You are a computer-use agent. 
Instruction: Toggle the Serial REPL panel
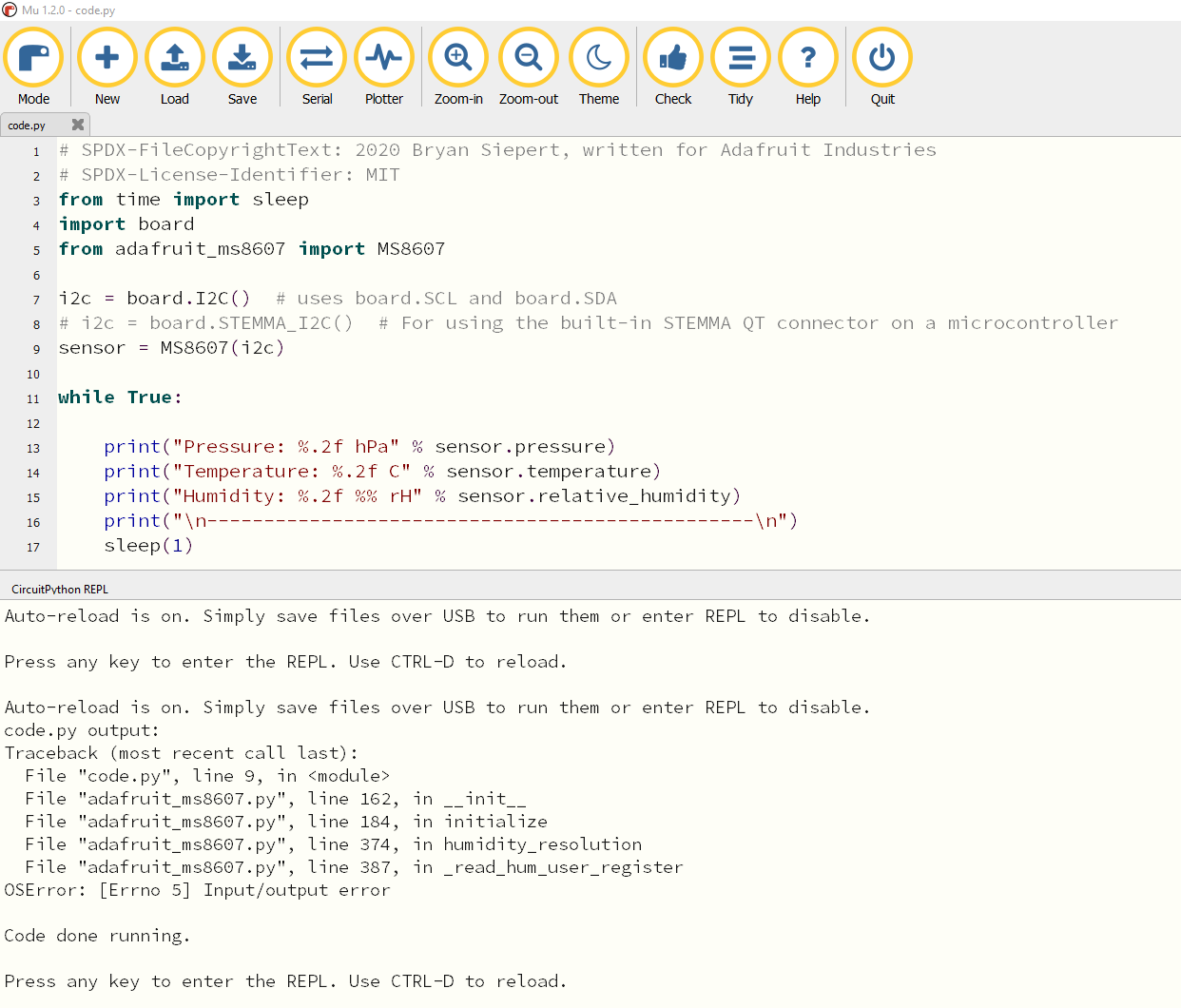317,58
